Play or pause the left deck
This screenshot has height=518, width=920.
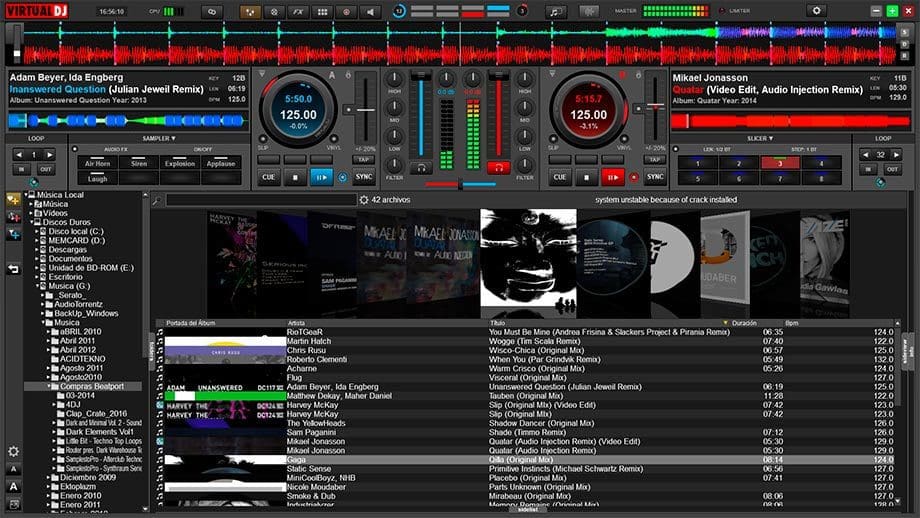tap(322, 177)
